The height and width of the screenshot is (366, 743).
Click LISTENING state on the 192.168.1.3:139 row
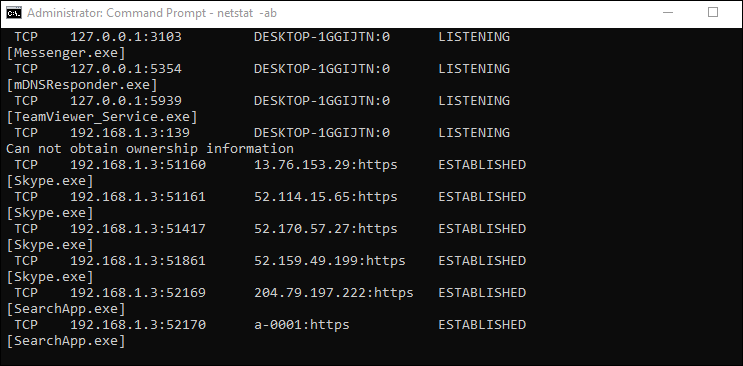coord(474,133)
